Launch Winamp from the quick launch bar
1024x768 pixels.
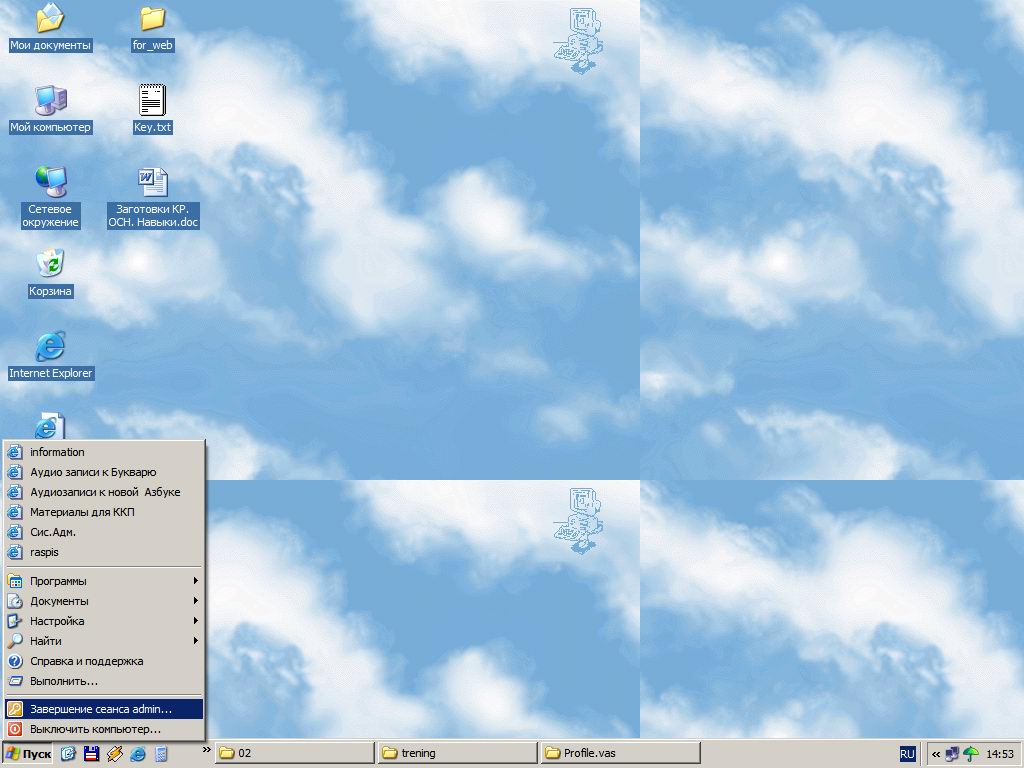[114, 754]
